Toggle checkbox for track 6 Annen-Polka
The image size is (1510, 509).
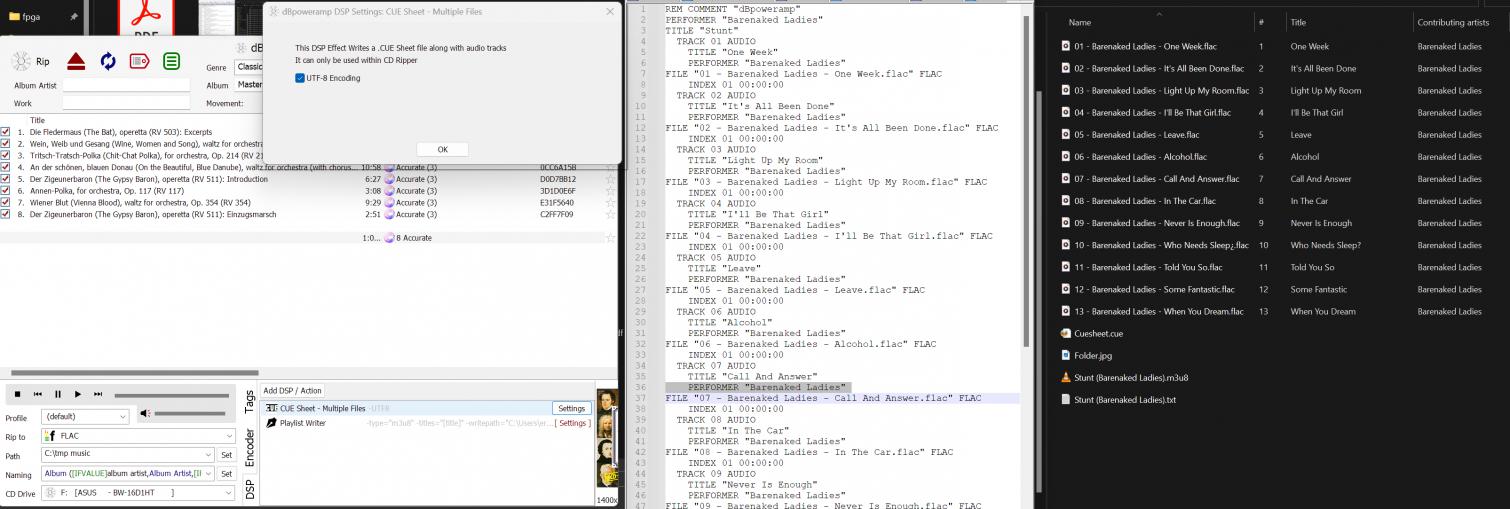[x=6, y=191]
